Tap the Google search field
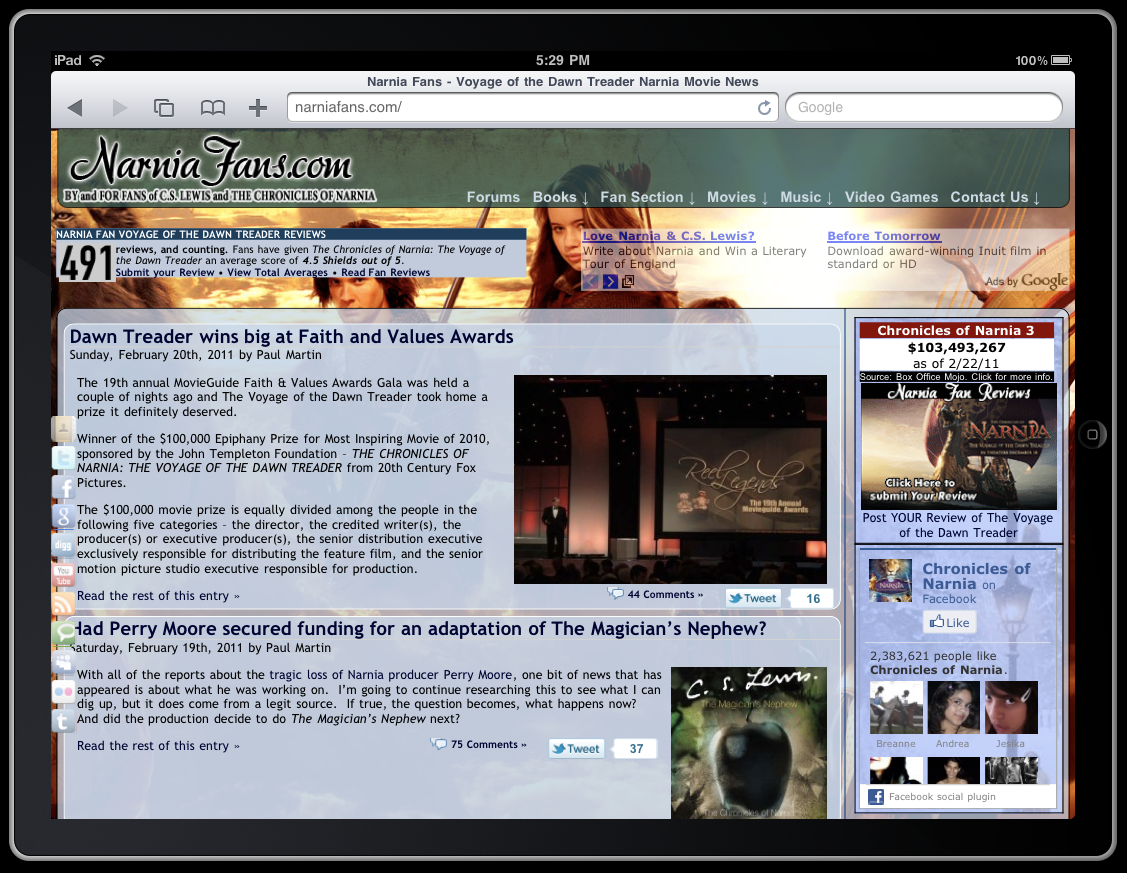 (923, 108)
